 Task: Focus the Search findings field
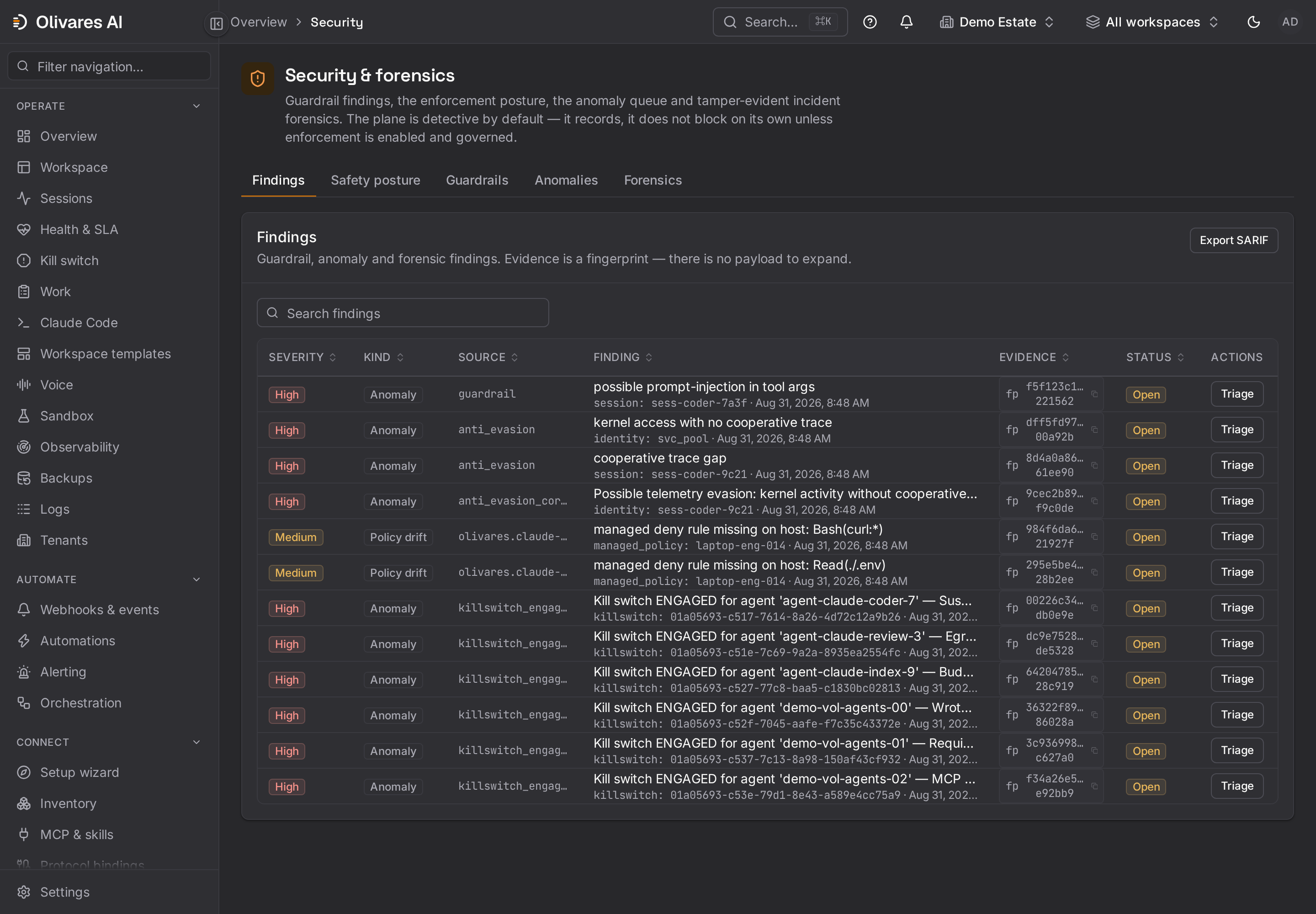pos(403,313)
